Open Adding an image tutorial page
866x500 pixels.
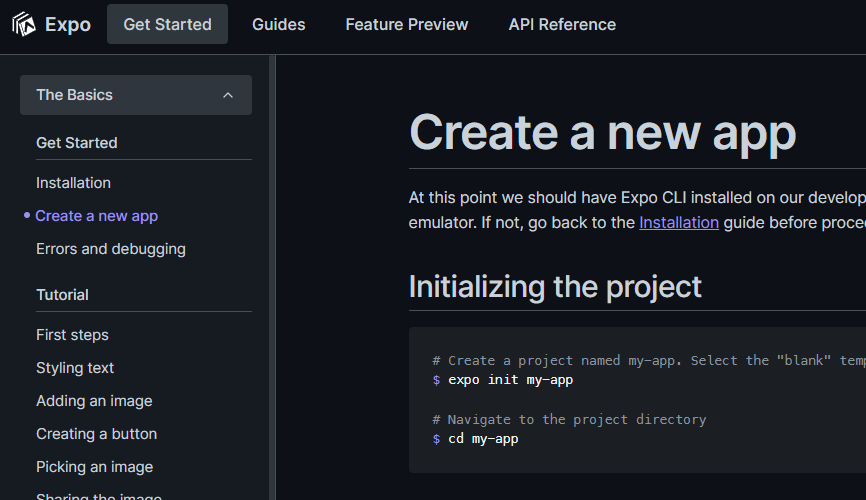tap(94, 401)
